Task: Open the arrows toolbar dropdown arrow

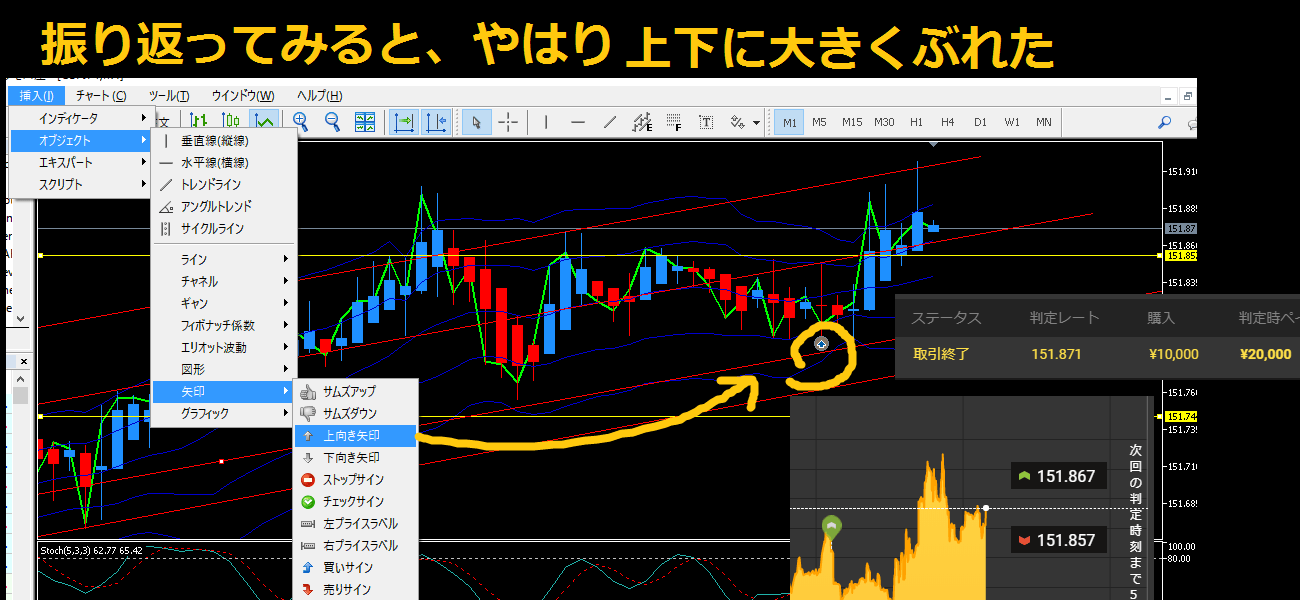Action: (756, 123)
